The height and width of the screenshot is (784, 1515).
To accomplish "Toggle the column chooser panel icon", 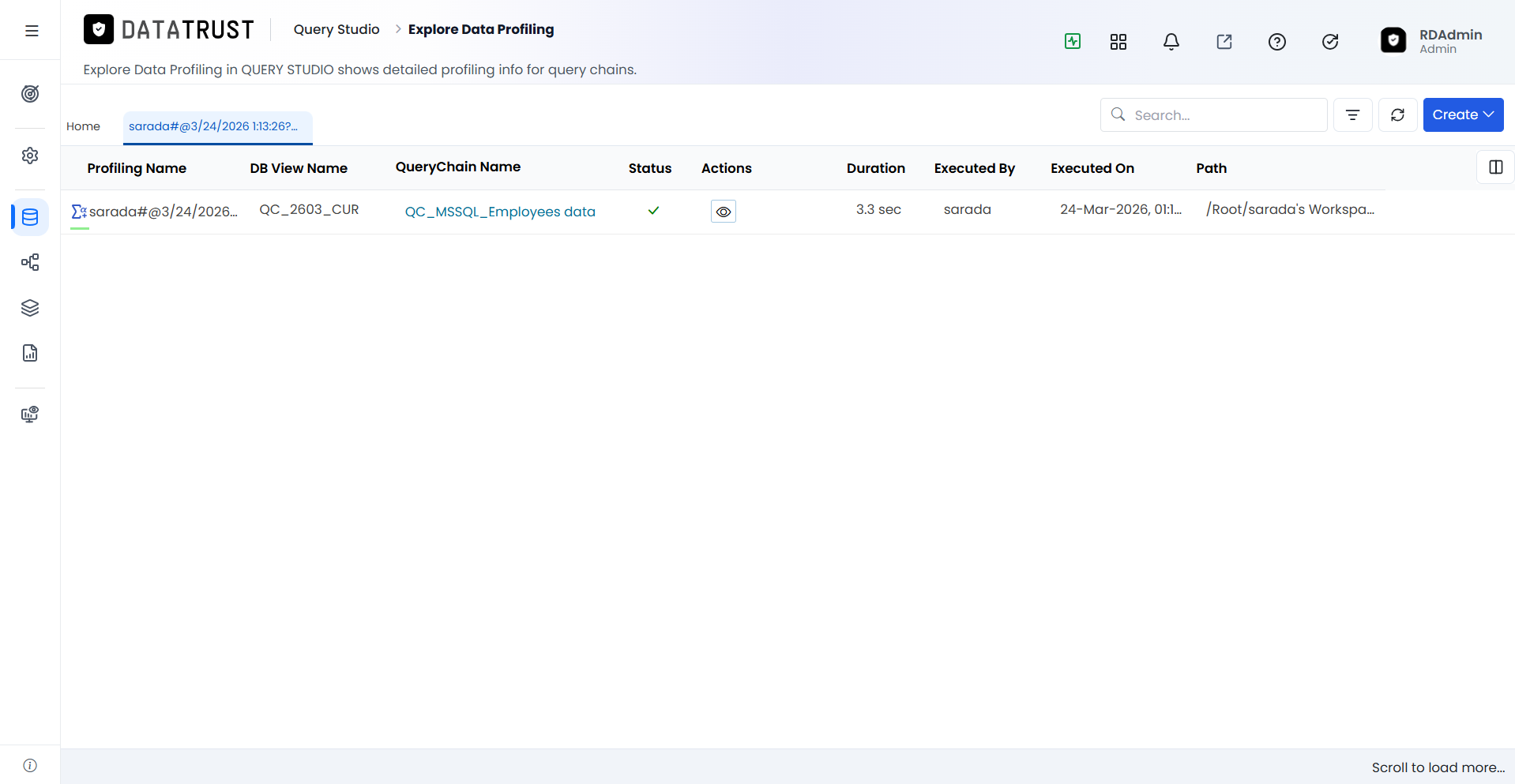I will (1495, 167).
